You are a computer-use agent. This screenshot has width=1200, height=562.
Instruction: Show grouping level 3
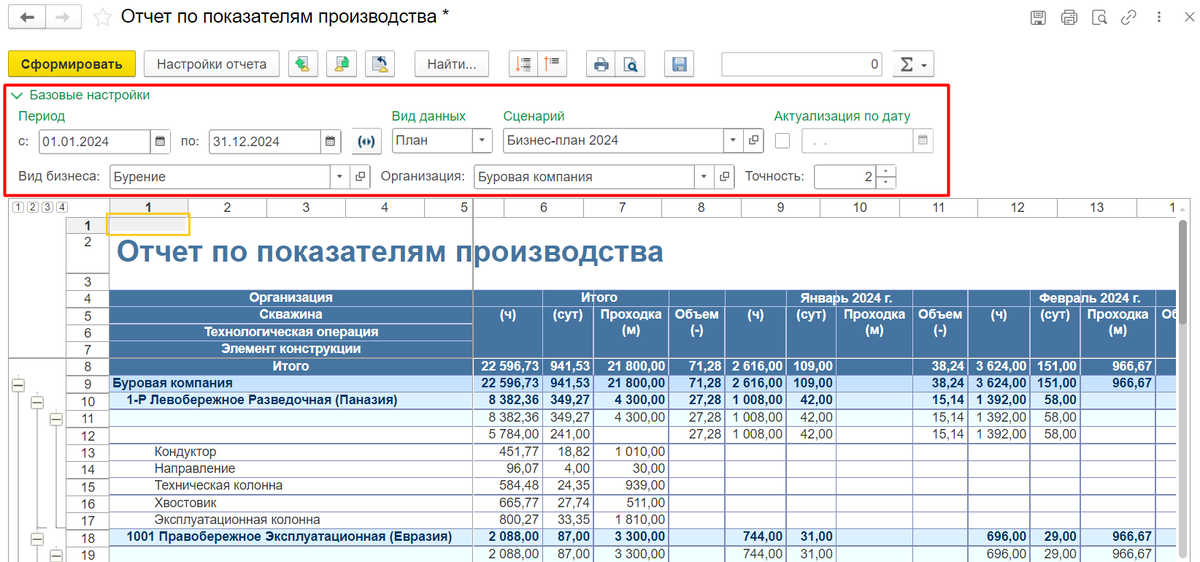(x=47, y=207)
